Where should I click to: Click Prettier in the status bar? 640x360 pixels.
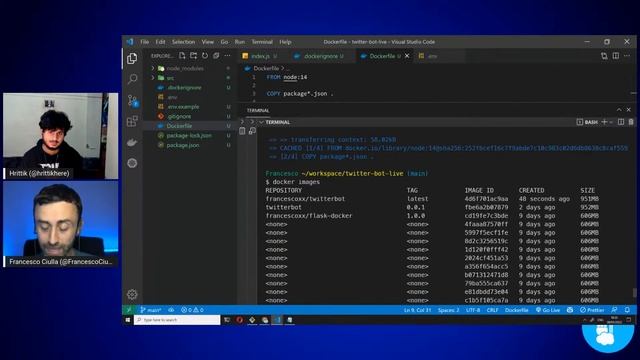pyautogui.click(x=592, y=310)
